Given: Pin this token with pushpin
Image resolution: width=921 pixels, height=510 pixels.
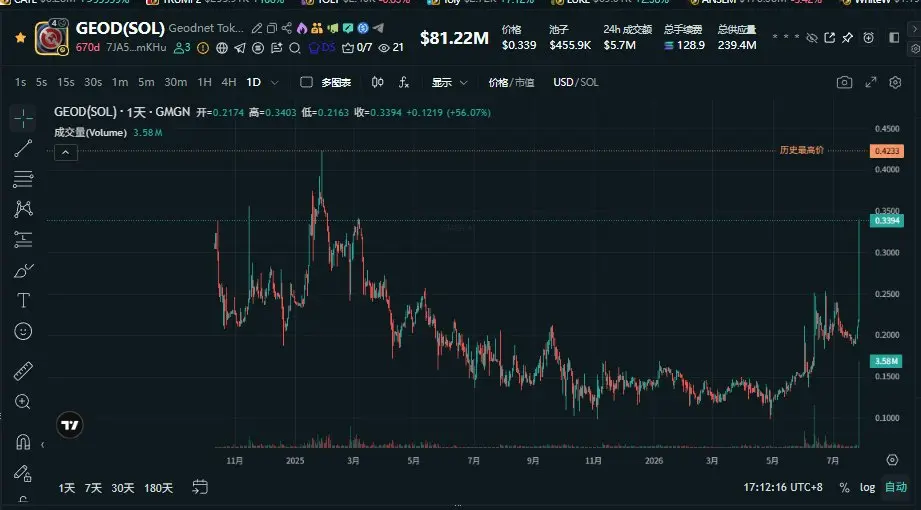Looking at the screenshot, I should 847,38.
